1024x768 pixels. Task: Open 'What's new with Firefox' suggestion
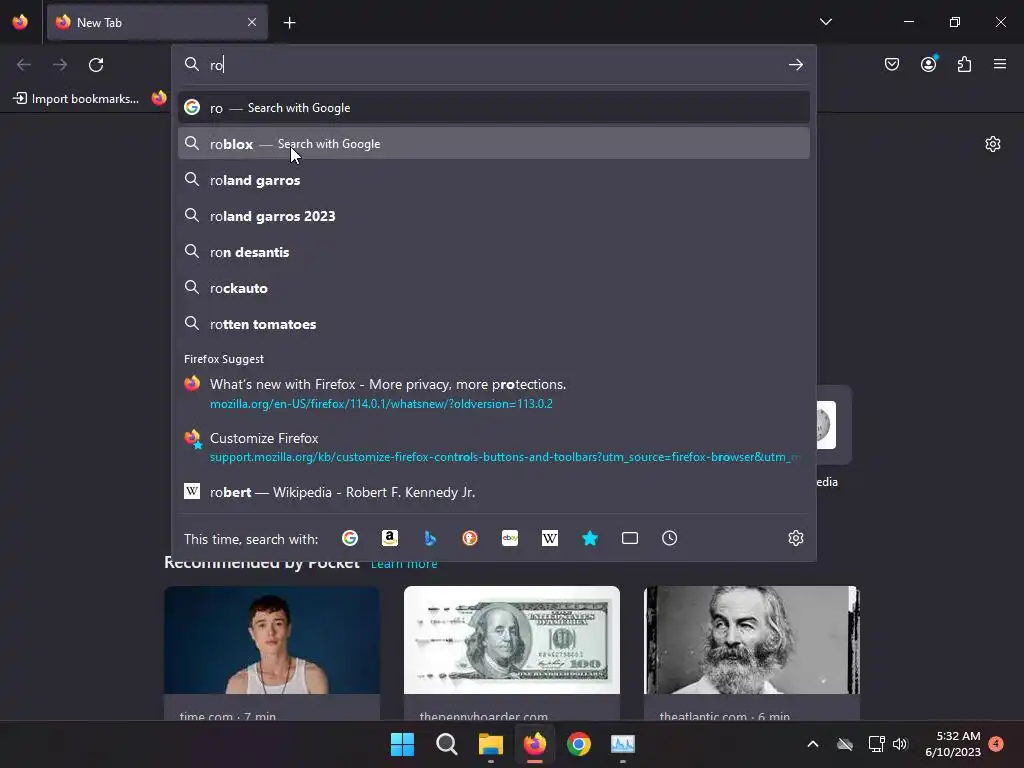point(494,394)
